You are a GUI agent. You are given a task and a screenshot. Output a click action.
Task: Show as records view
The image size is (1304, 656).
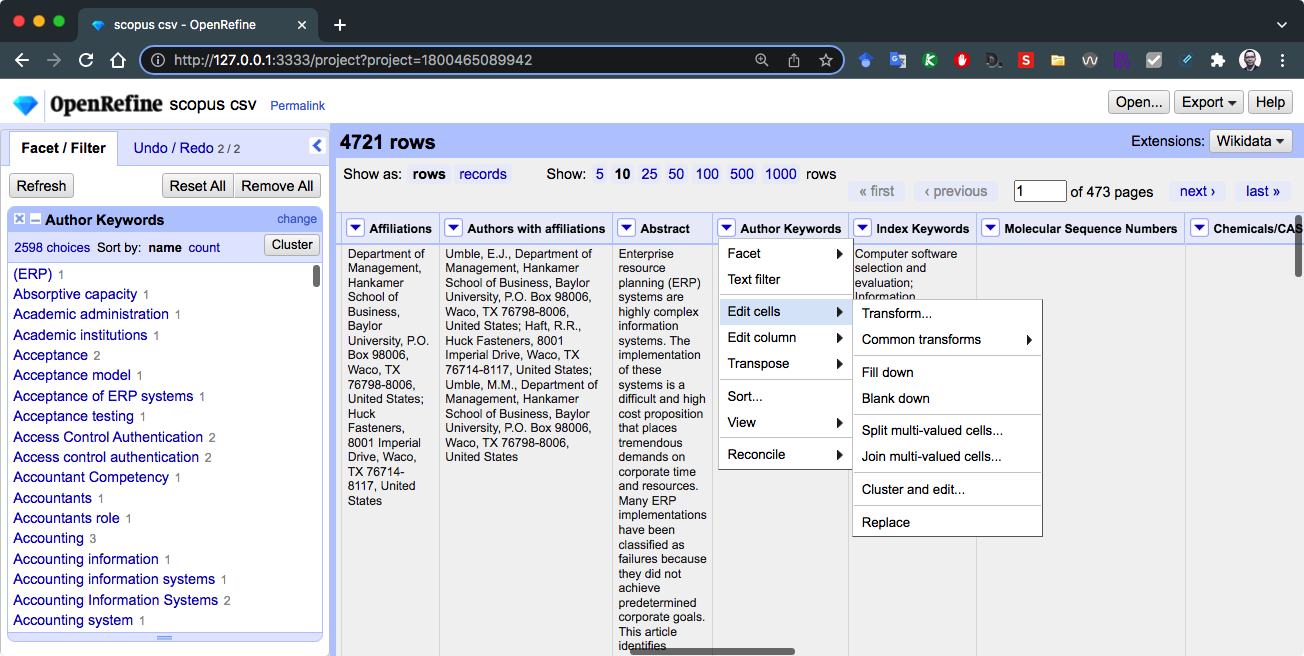point(483,174)
